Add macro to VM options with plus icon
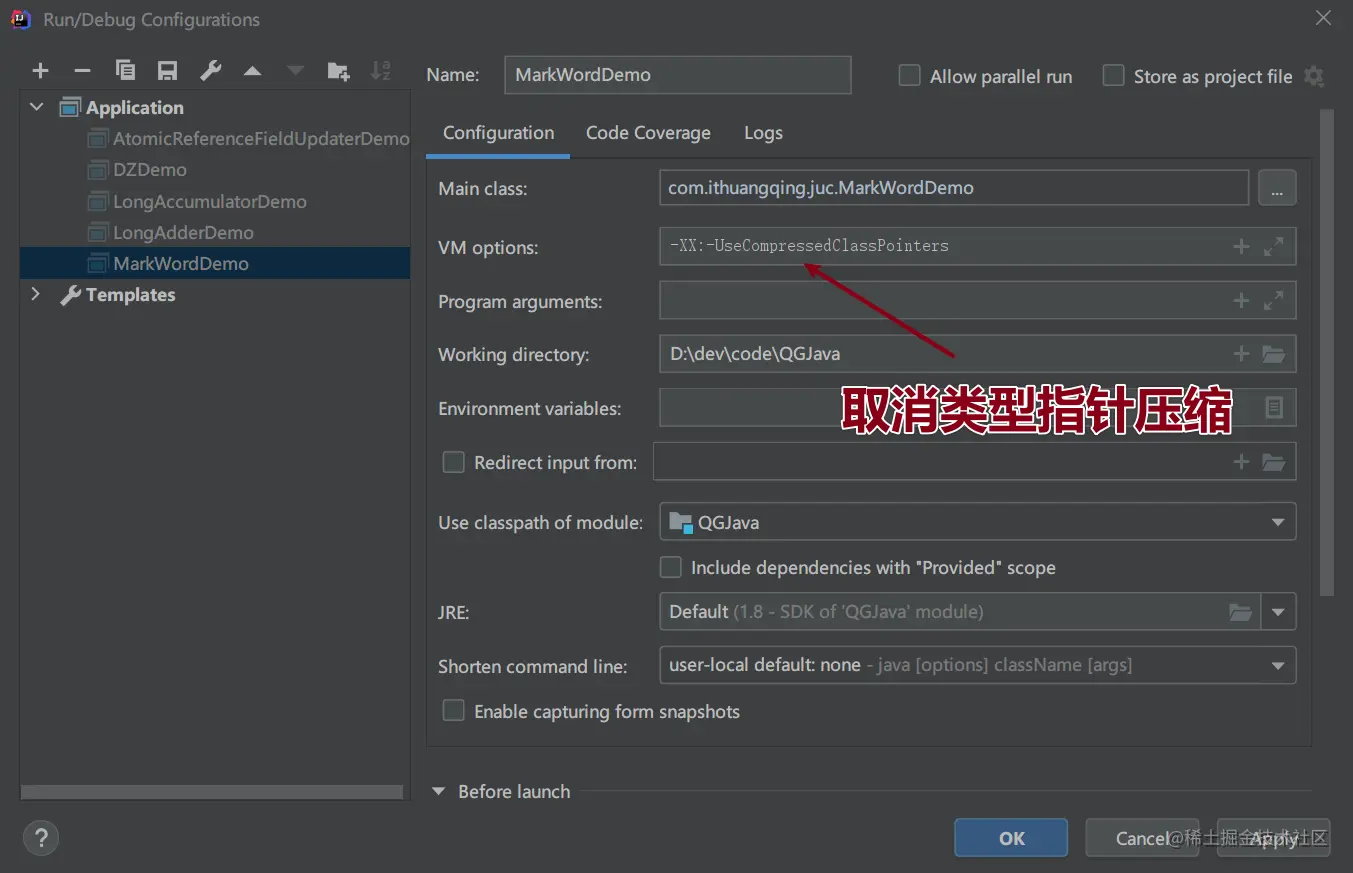Image resolution: width=1353 pixels, height=873 pixels. tap(1241, 246)
